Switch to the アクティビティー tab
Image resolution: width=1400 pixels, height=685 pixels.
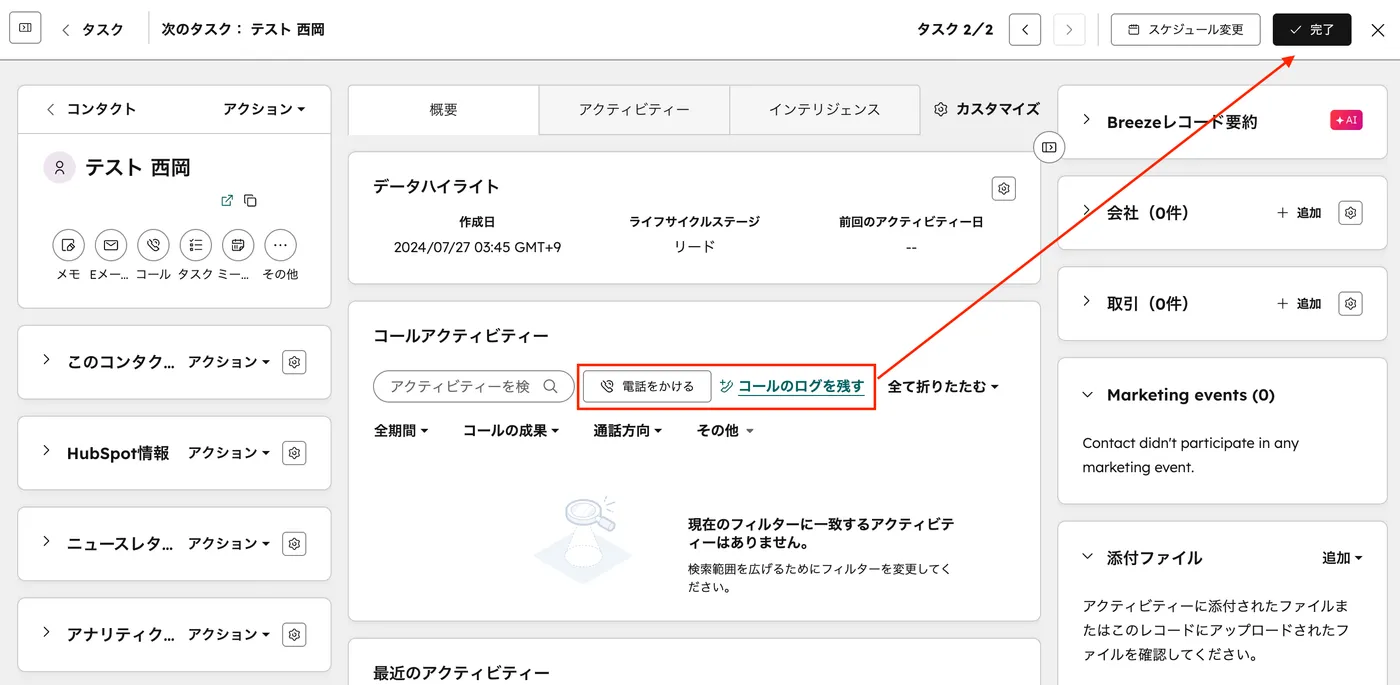[x=634, y=110]
